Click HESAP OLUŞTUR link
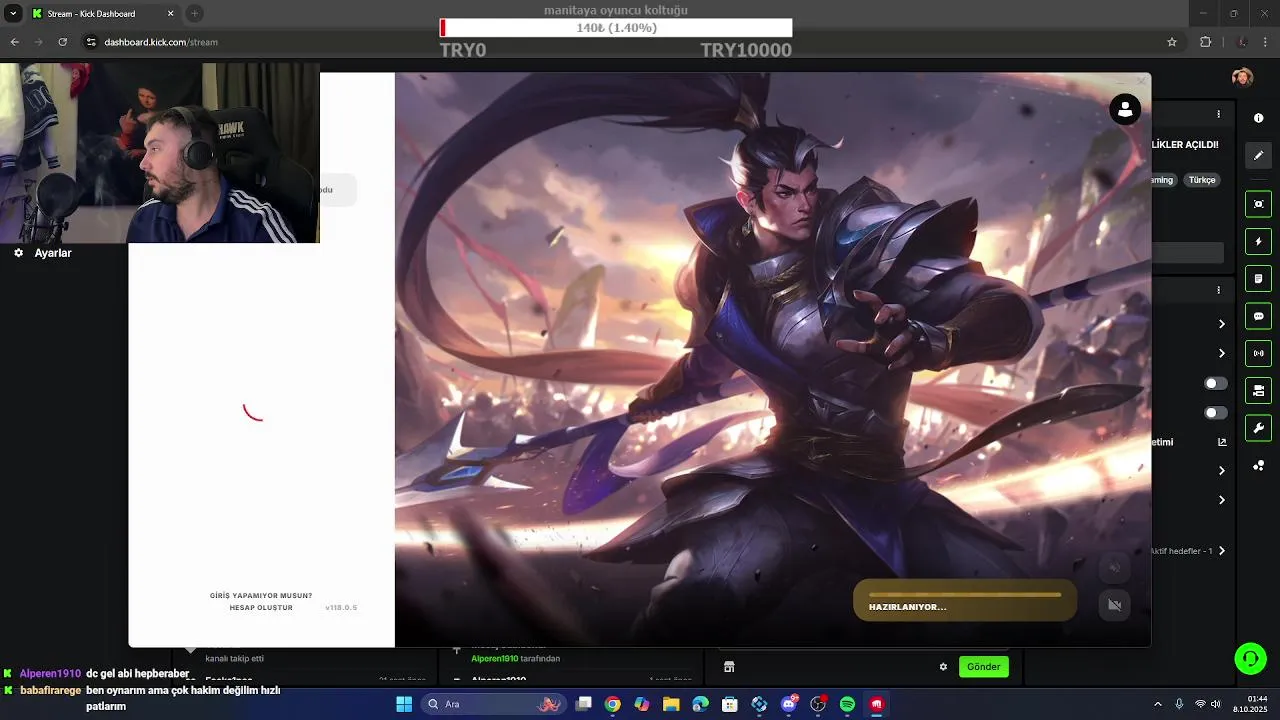The image size is (1280, 720). tap(261, 608)
